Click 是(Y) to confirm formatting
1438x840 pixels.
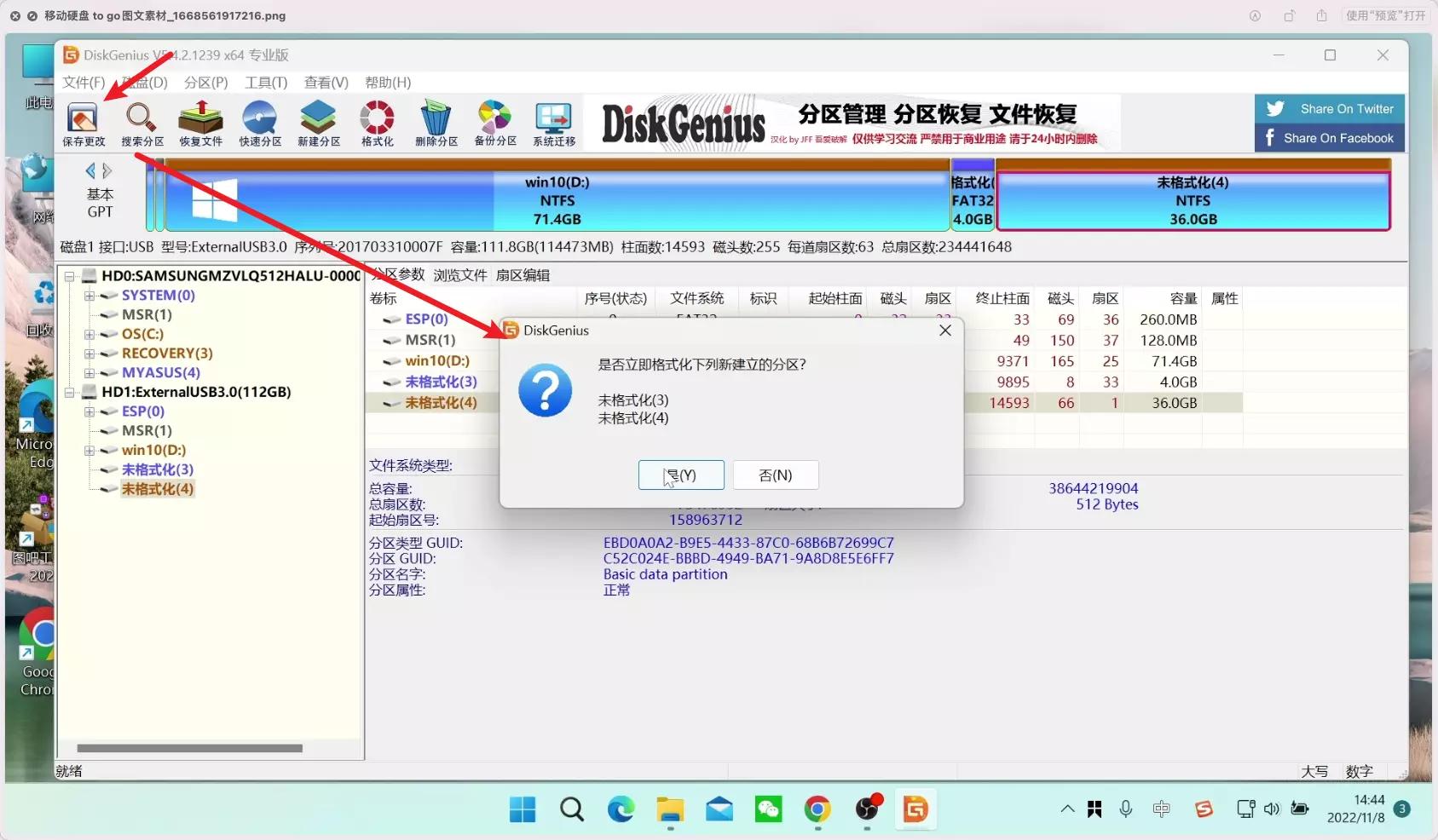(680, 475)
